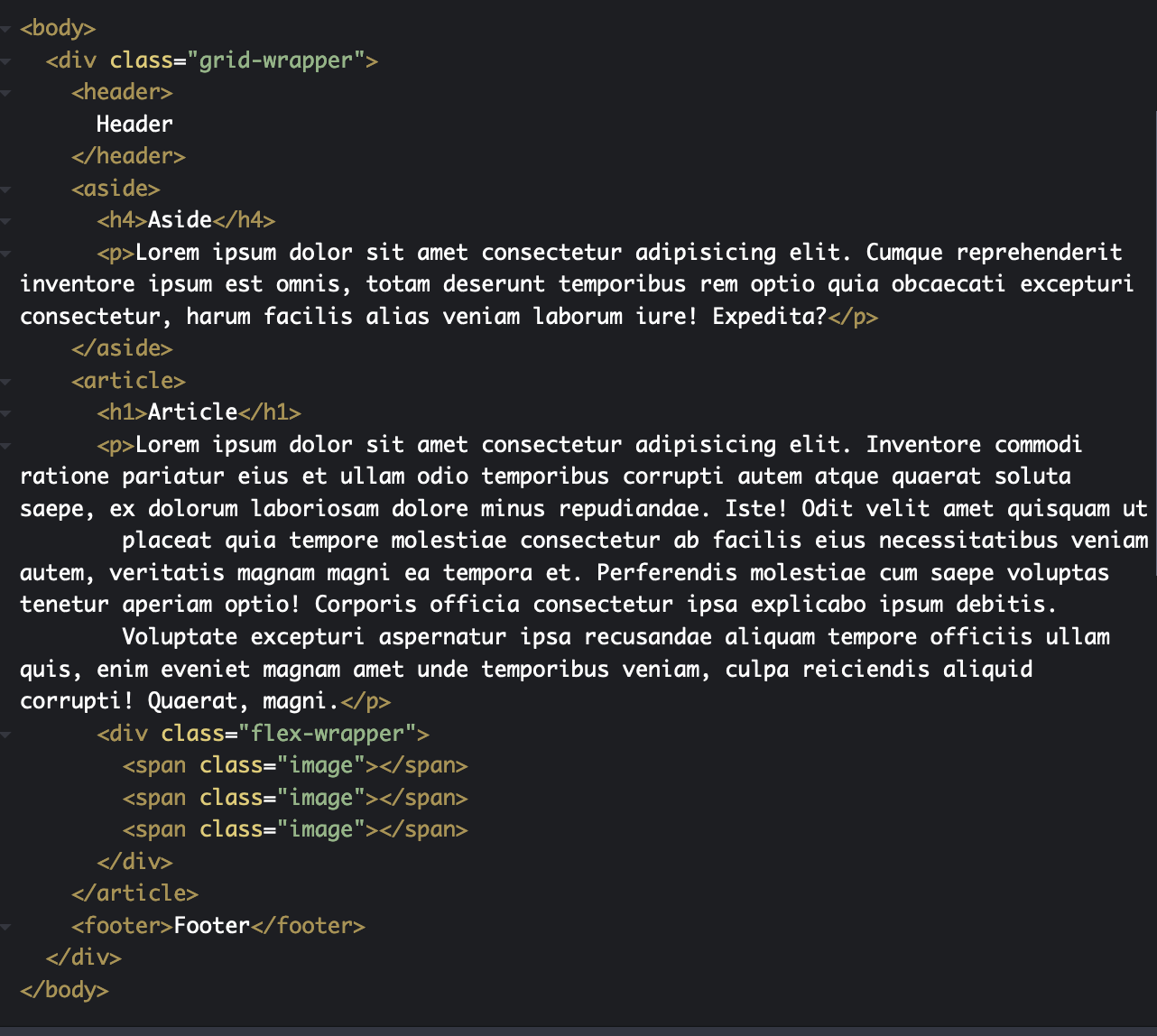The width and height of the screenshot is (1157, 1036).
Task: Place cursor inside the word Header
Action: point(134,124)
